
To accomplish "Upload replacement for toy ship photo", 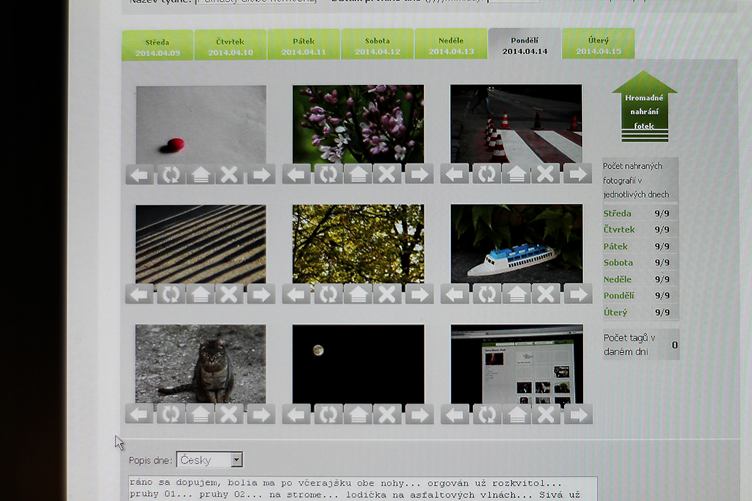I will (517, 294).
